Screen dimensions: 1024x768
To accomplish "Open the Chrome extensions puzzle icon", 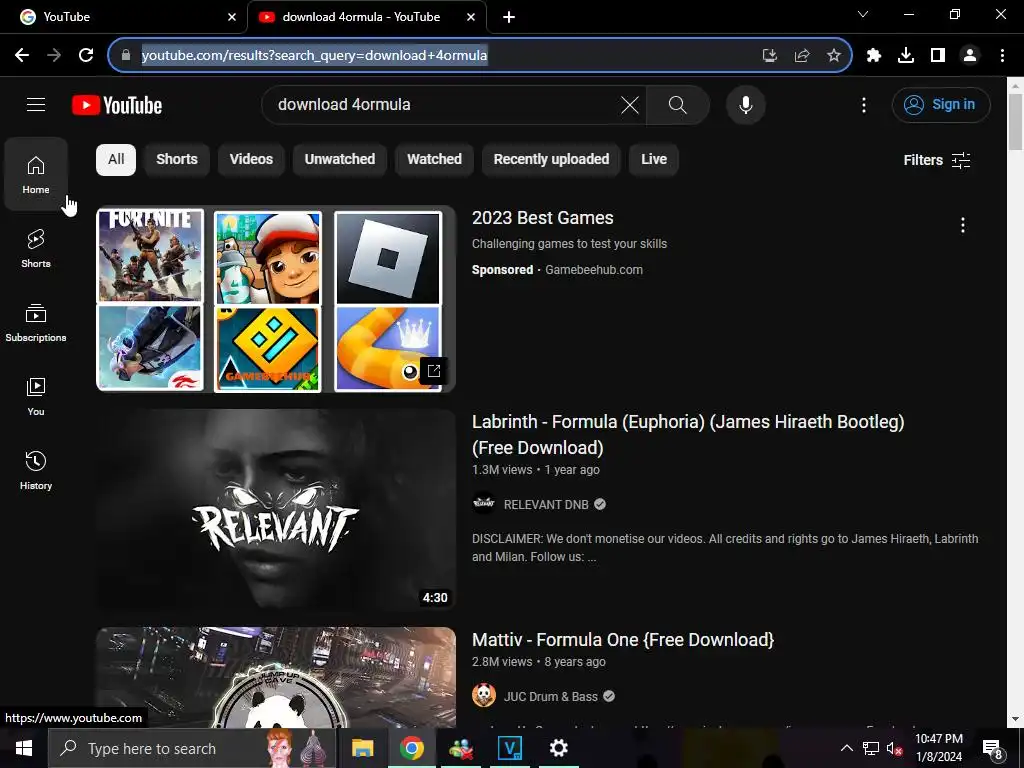I will (874, 56).
